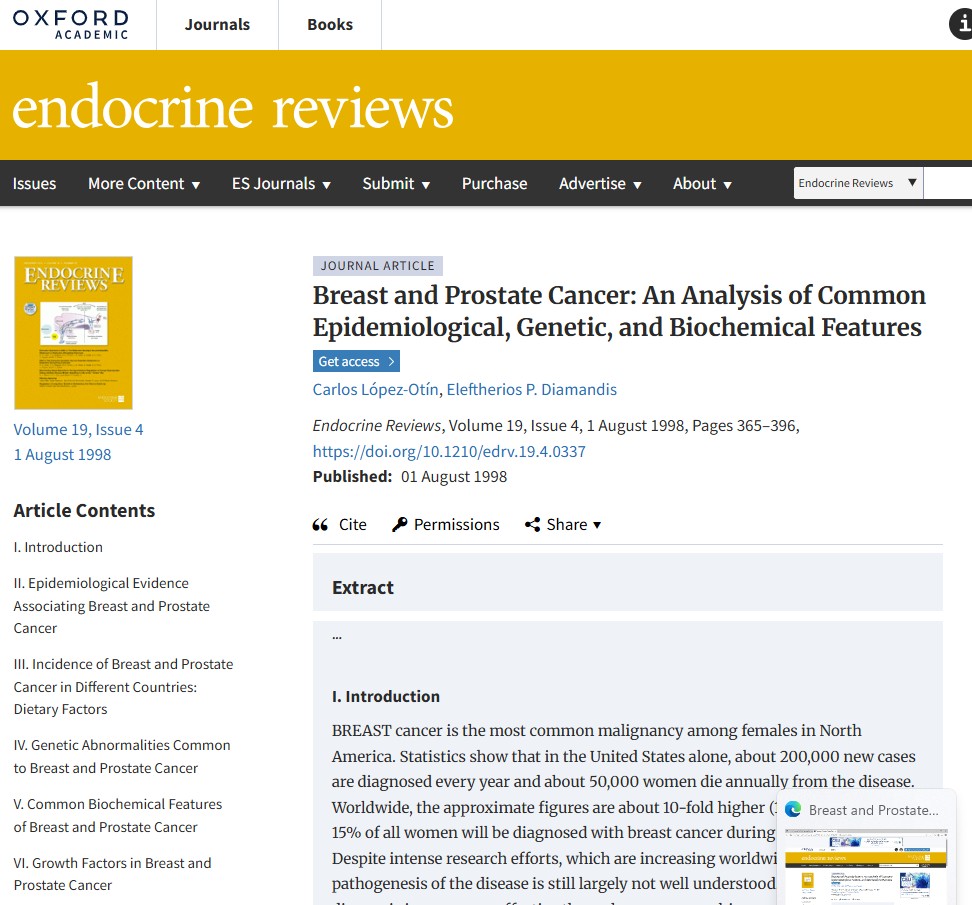Go to Volume 19, Issue 4 link

tap(78, 430)
